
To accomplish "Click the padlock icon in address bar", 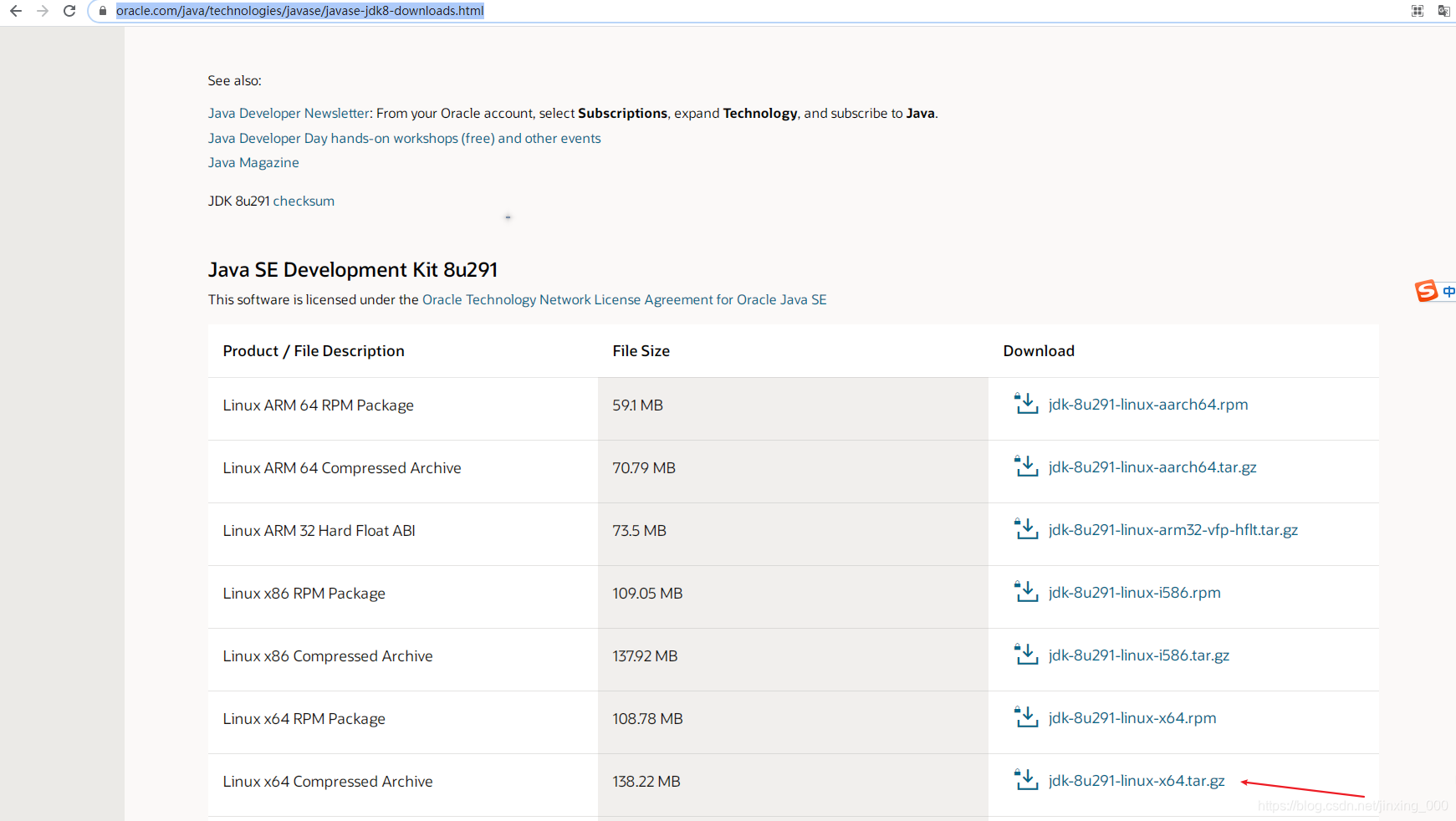I will click(x=103, y=11).
